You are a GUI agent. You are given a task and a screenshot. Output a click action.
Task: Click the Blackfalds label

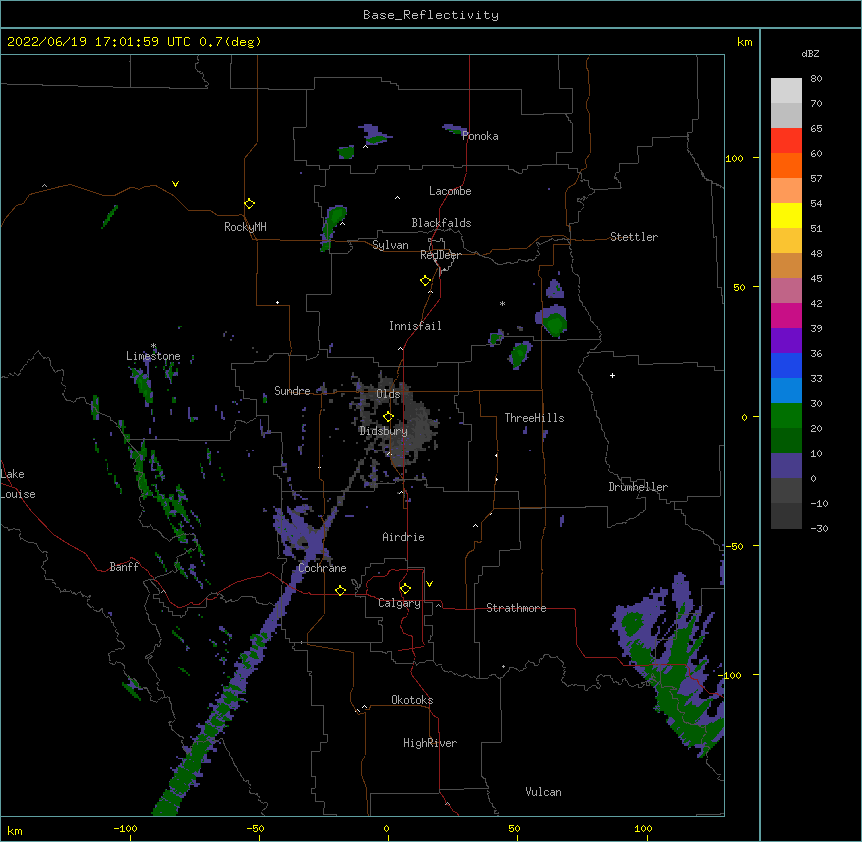441,223
